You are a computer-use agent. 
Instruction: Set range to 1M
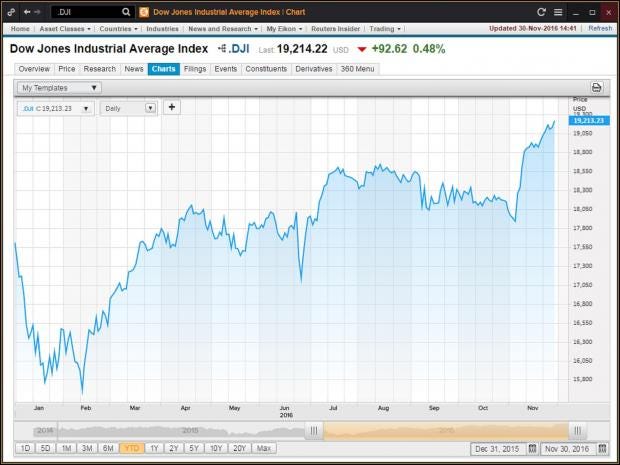[66, 448]
